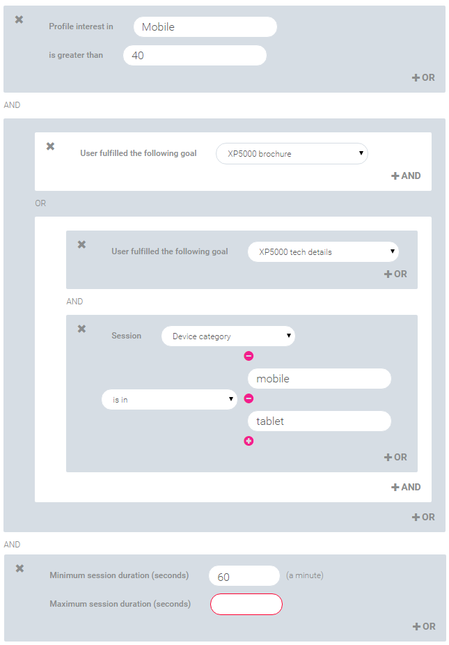This screenshot has width=449, height=645.
Task: Open the XP5000 tech details dropdown
Action: click(323, 251)
